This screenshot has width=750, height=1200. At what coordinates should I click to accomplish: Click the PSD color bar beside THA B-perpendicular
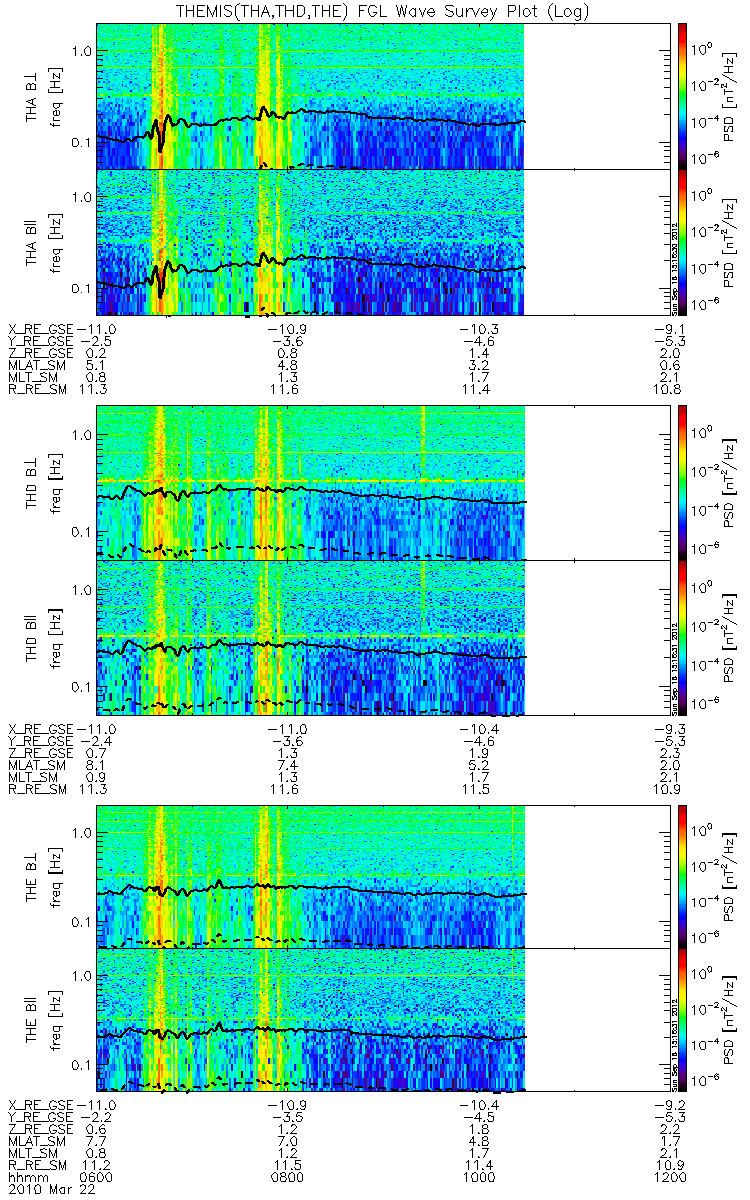tap(682, 97)
